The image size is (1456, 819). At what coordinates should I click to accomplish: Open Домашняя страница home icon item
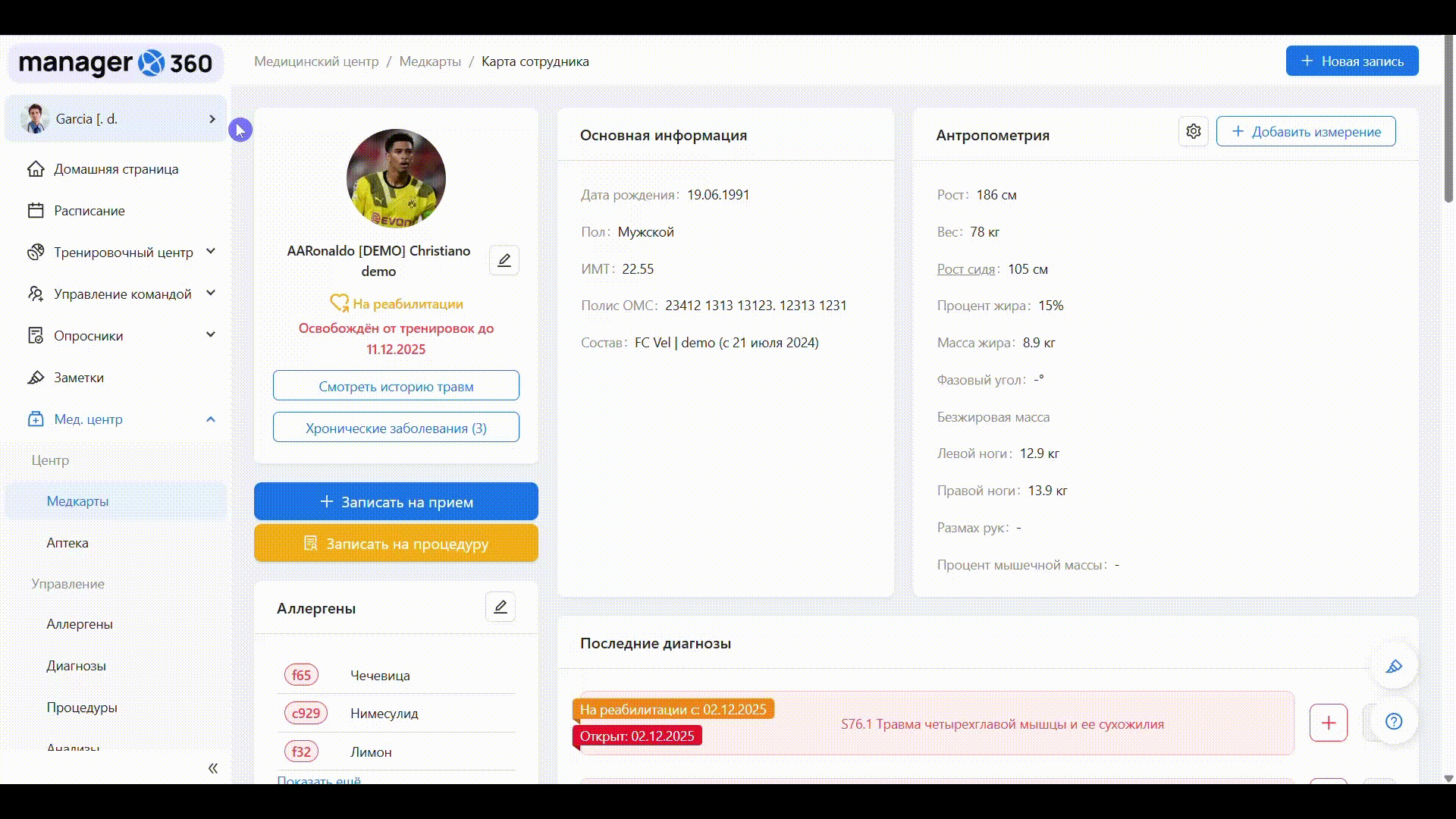(115, 169)
